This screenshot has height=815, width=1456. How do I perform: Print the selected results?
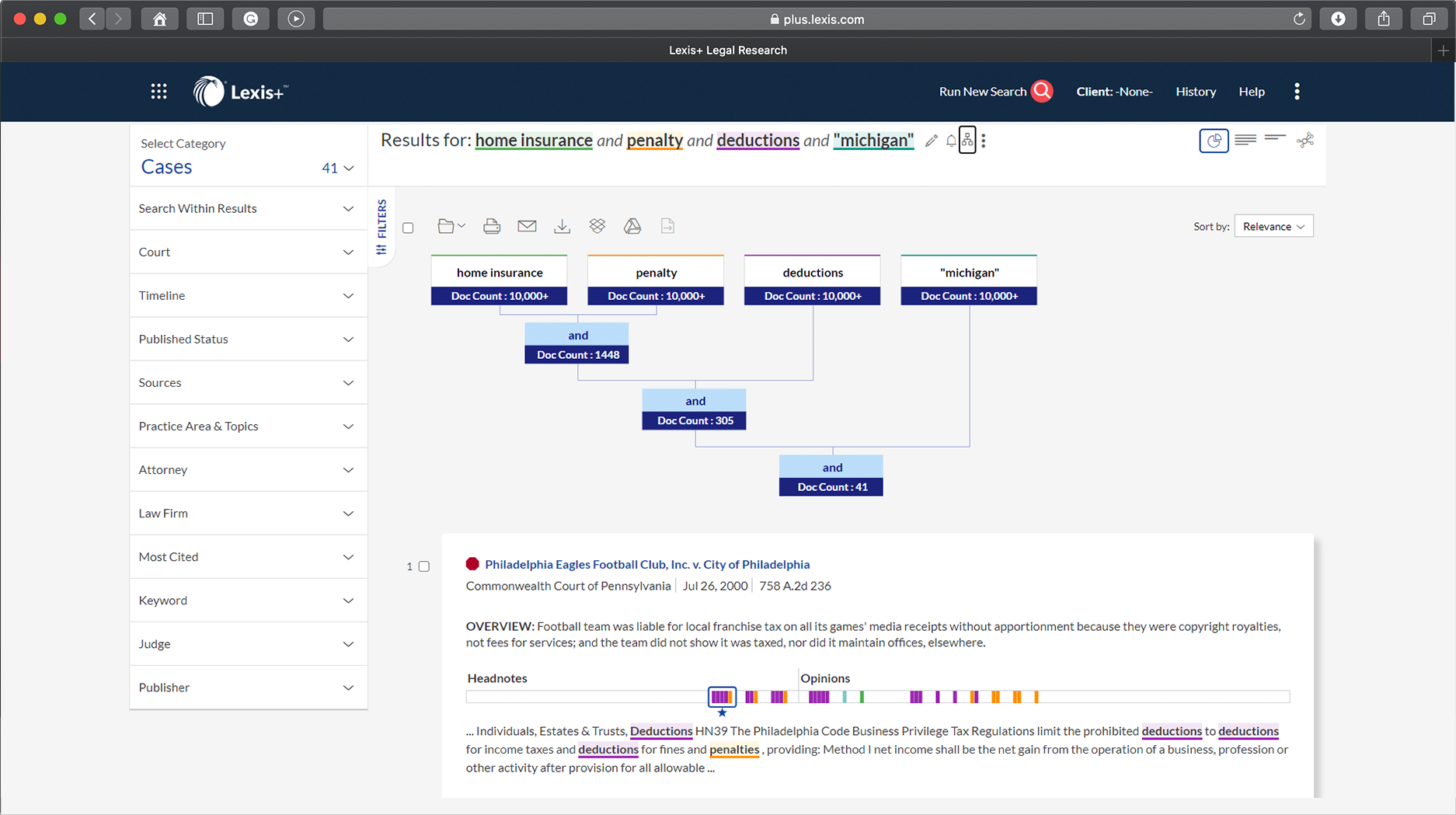point(491,226)
